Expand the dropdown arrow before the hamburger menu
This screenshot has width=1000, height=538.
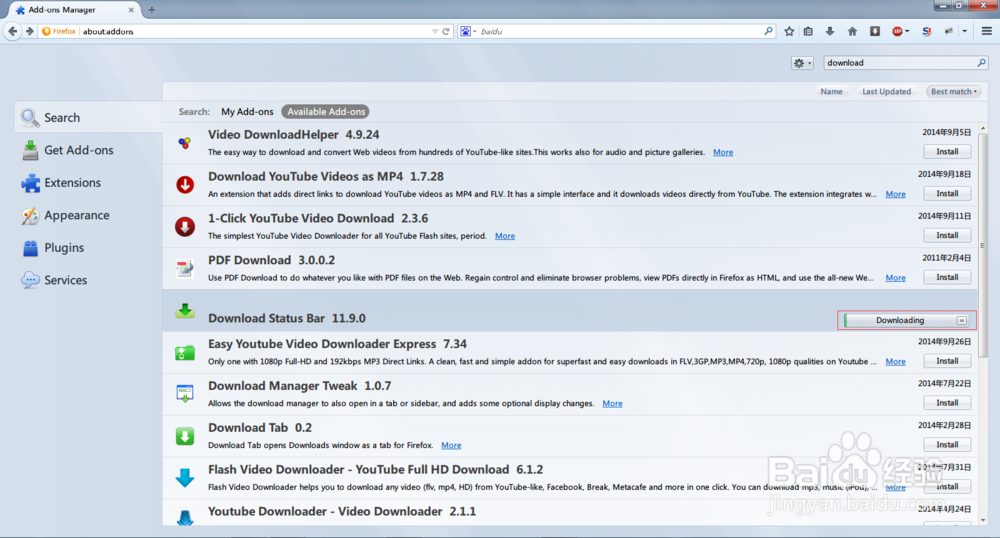click(964, 31)
